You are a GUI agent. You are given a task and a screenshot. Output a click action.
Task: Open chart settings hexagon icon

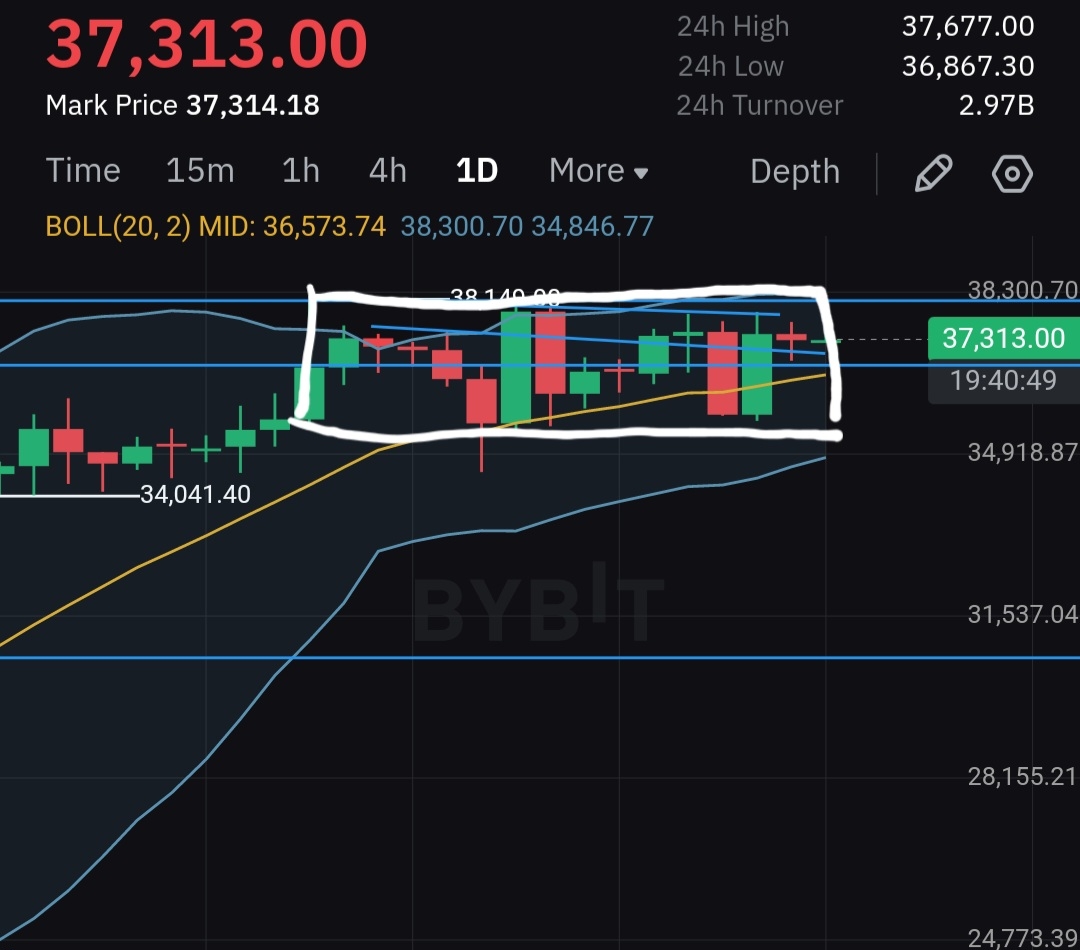coord(1012,173)
